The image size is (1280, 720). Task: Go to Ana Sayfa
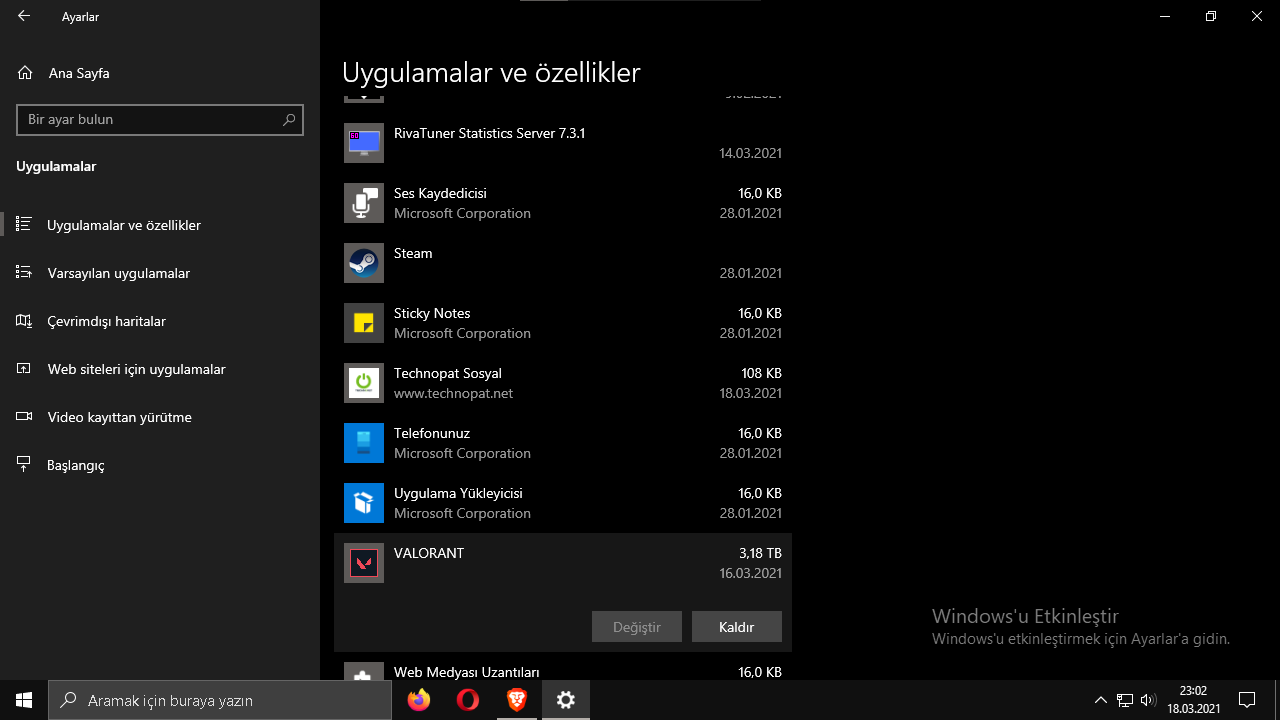click(x=160, y=73)
